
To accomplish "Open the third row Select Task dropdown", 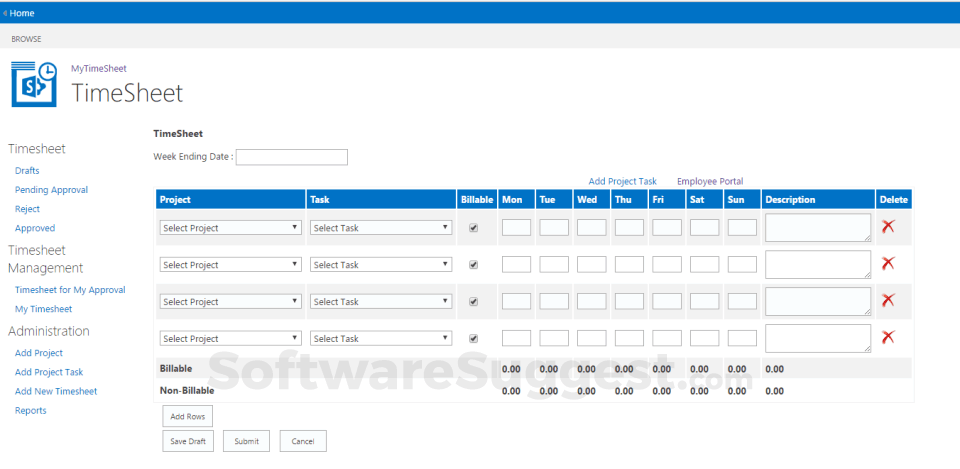I will pyautogui.click(x=381, y=301).
